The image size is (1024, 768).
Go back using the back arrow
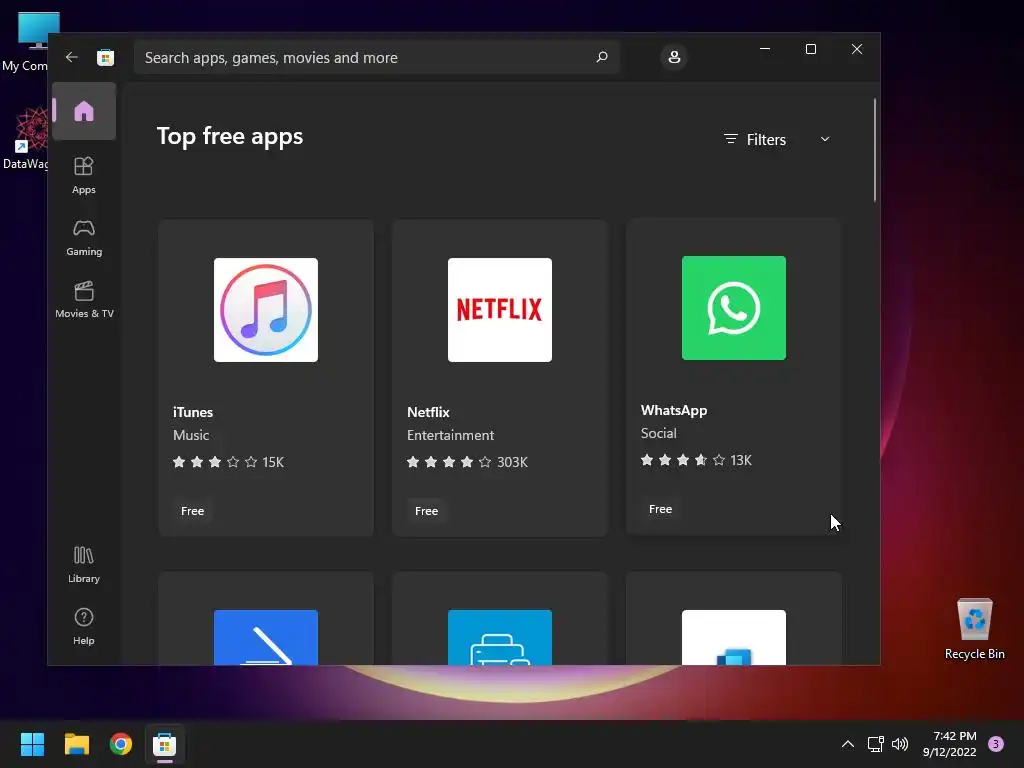tap(72, 57)
